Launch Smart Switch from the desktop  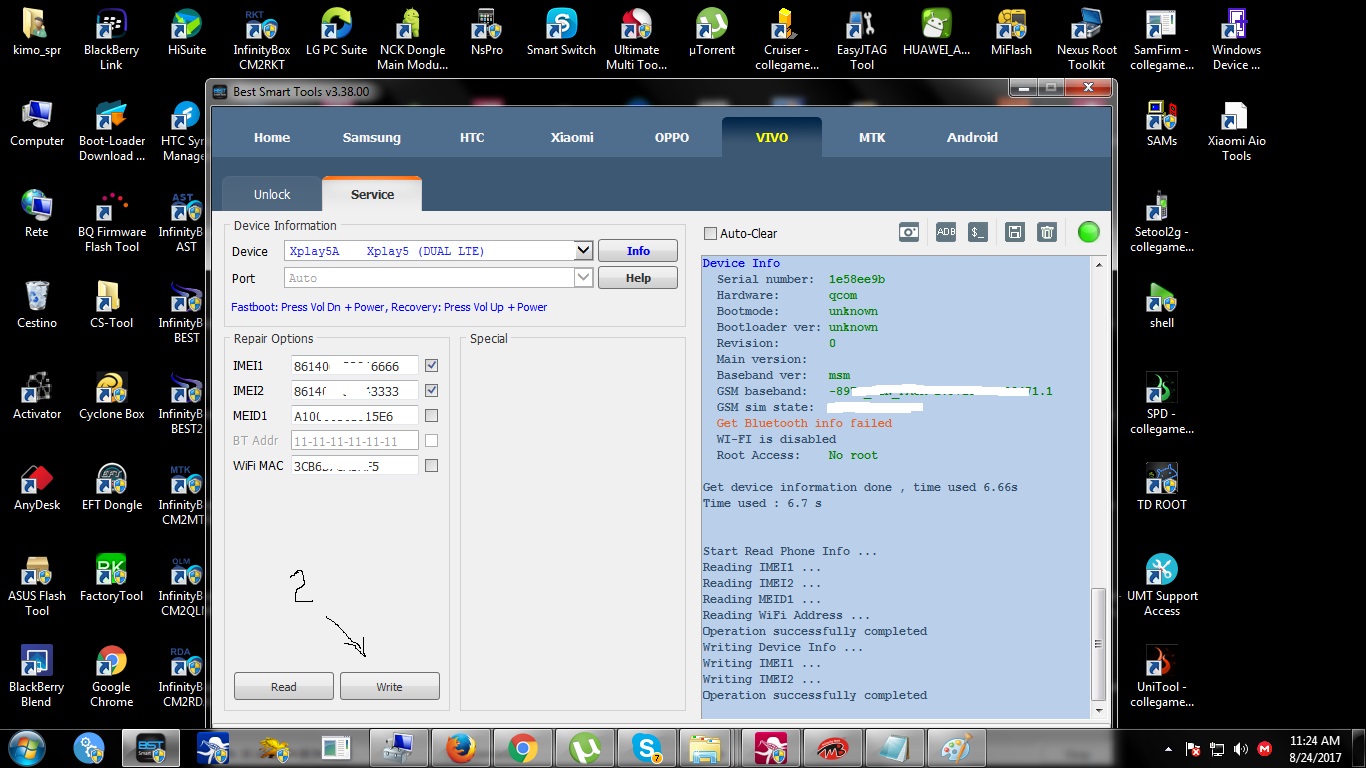coord(562,33)
